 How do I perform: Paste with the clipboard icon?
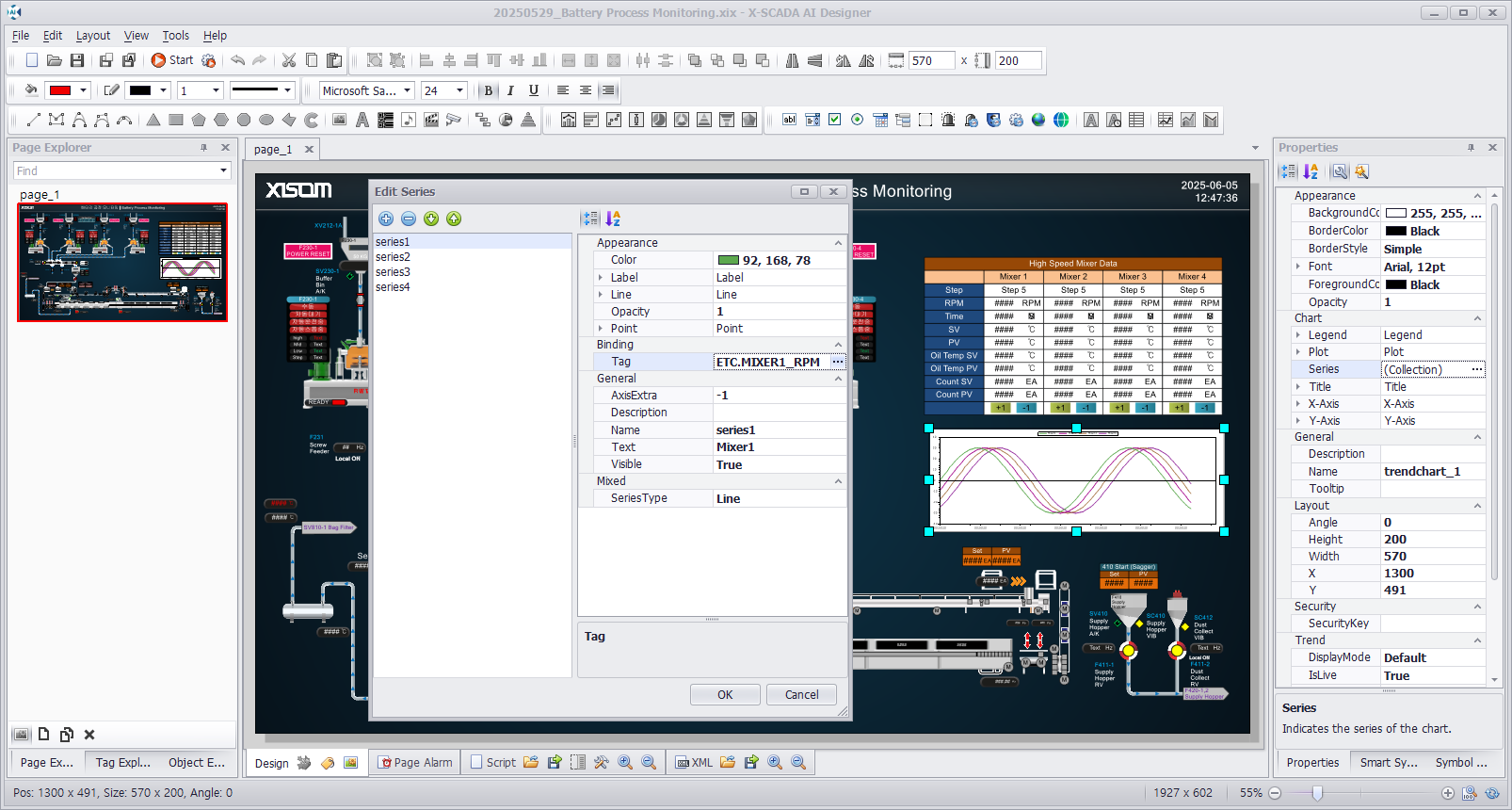click(x=334, y=60)
